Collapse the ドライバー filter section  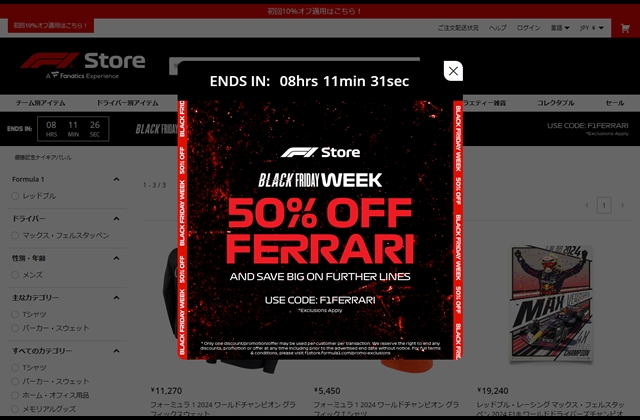[116, 219]
